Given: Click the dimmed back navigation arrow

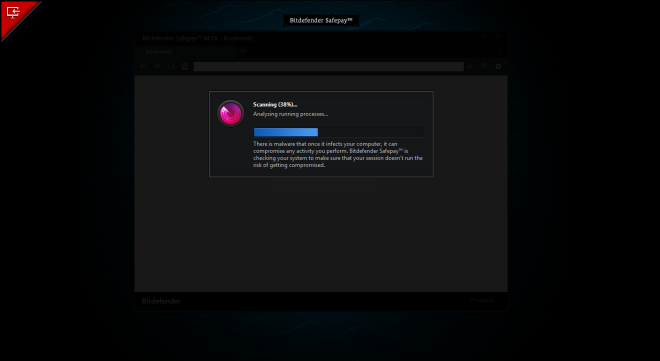Looking at the screenshot, I should 143,66.
